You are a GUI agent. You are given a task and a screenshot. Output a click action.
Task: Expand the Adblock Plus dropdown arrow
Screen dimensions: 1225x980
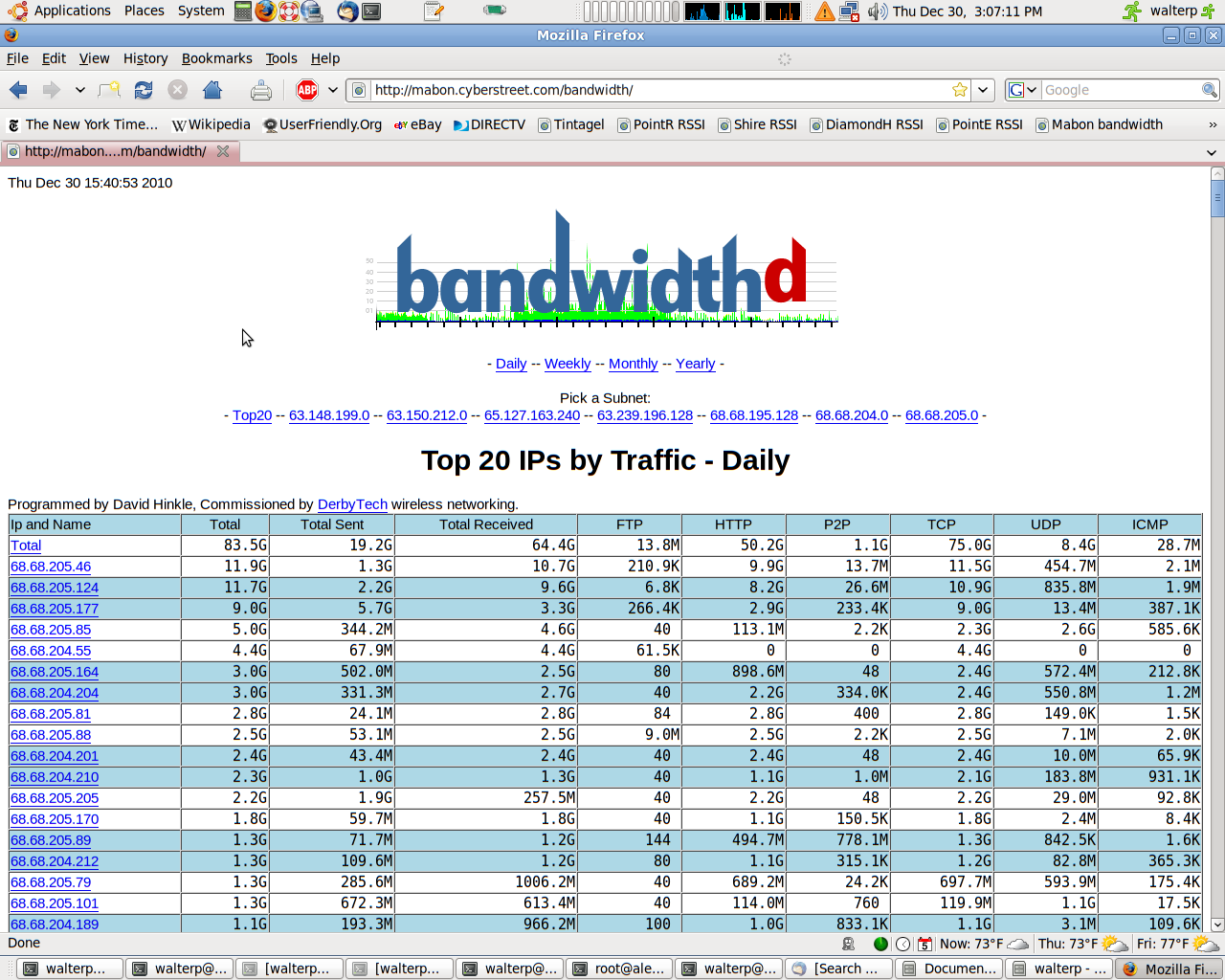tap(332, 90)
